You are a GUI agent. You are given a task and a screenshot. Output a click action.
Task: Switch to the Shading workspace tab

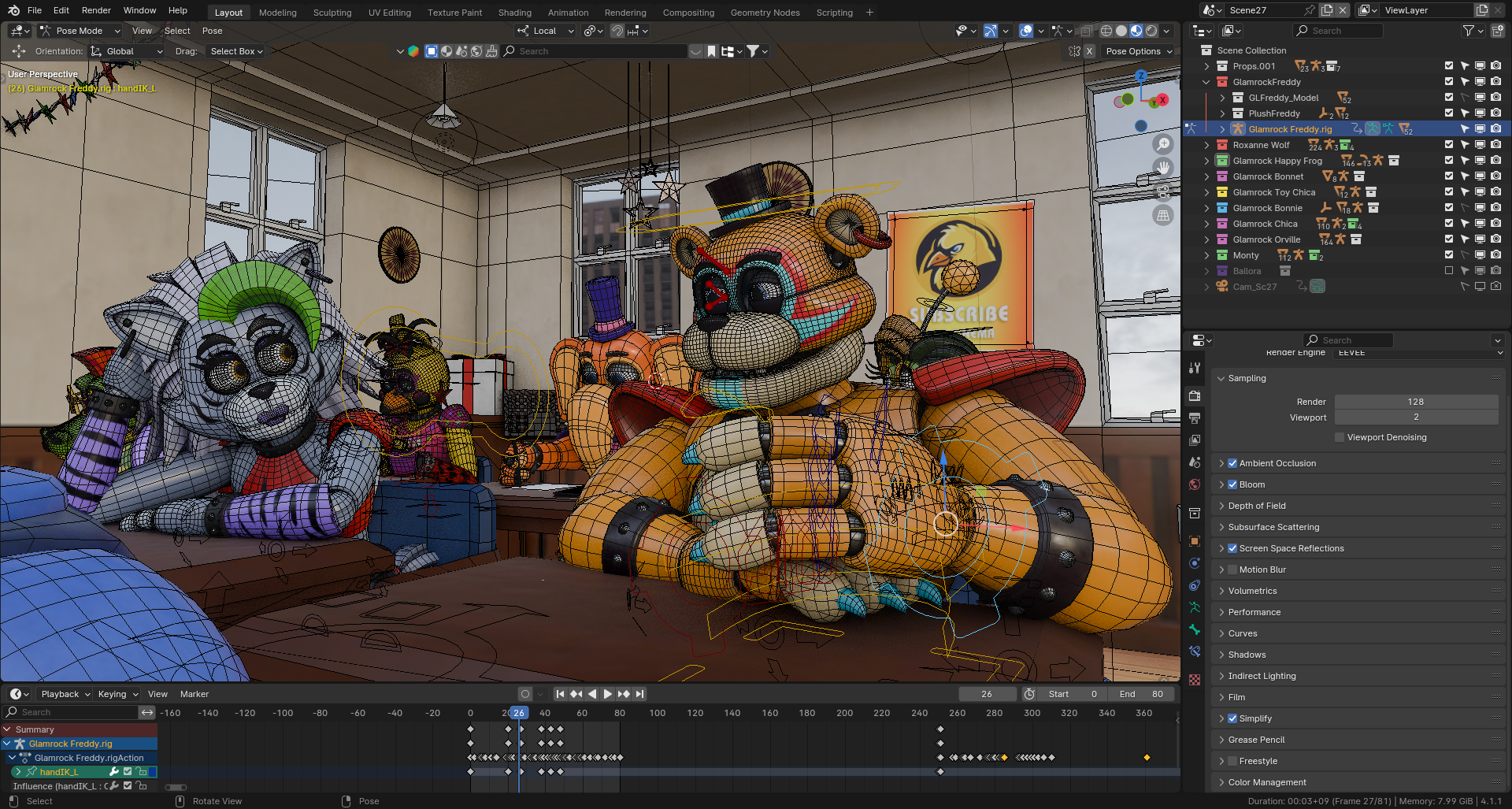[515, 13]
